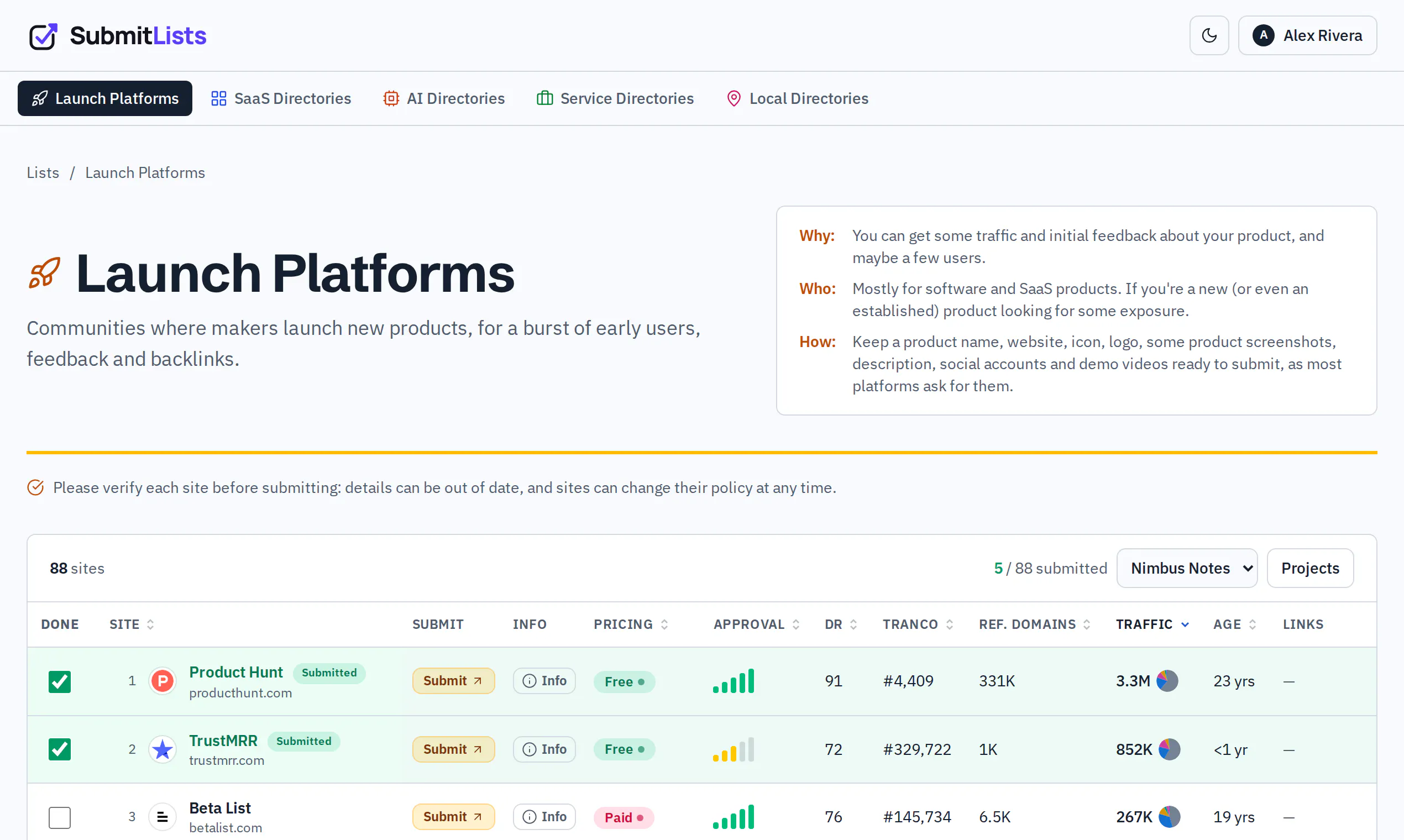Open the Beta List site link

point(219,808)
